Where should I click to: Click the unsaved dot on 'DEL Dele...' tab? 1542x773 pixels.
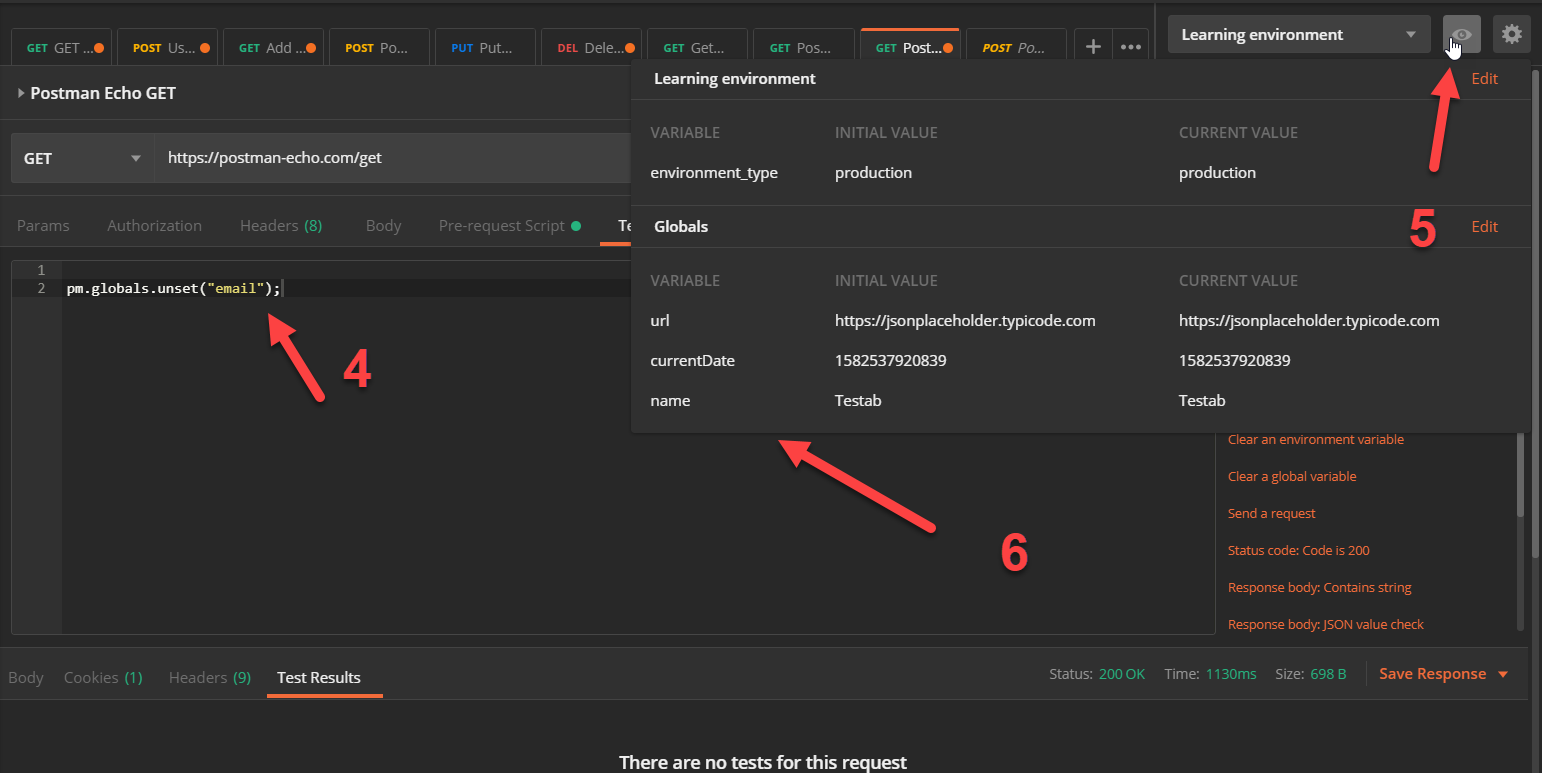point(629,47)
